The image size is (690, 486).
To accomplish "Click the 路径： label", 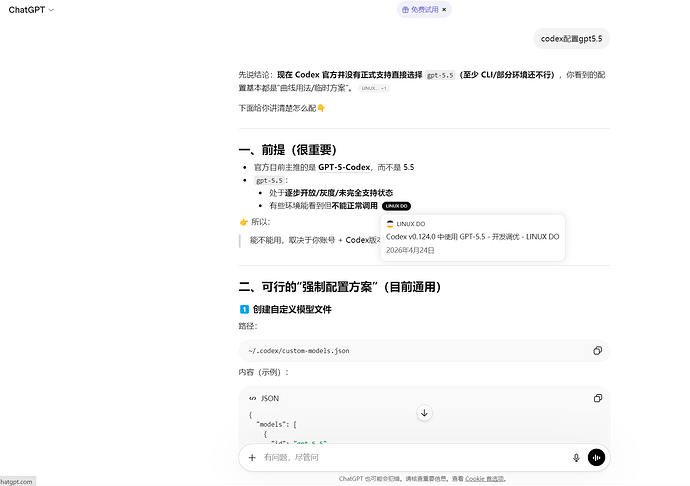I will [248, 326].
